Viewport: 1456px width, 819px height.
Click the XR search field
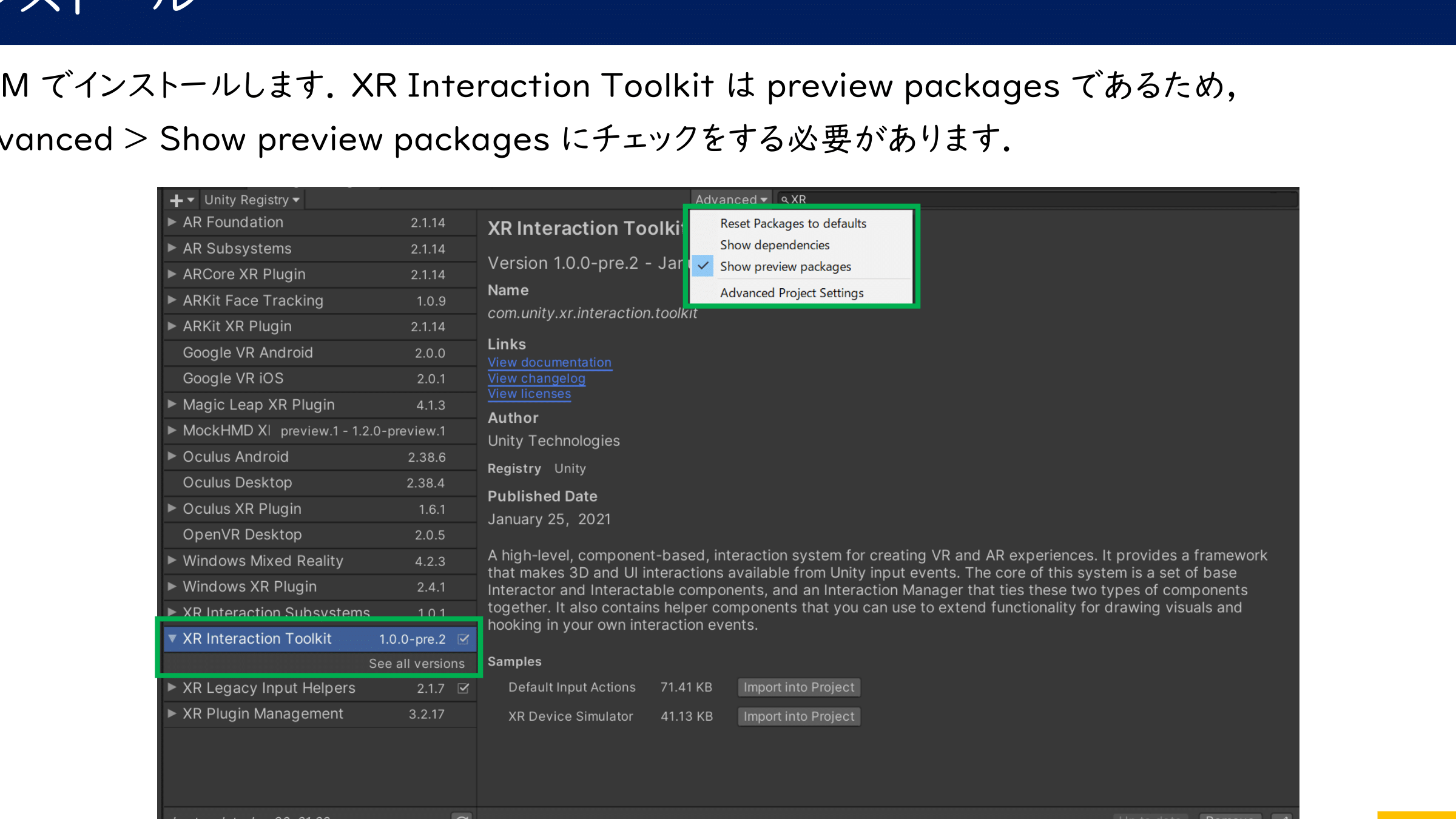1037,199
